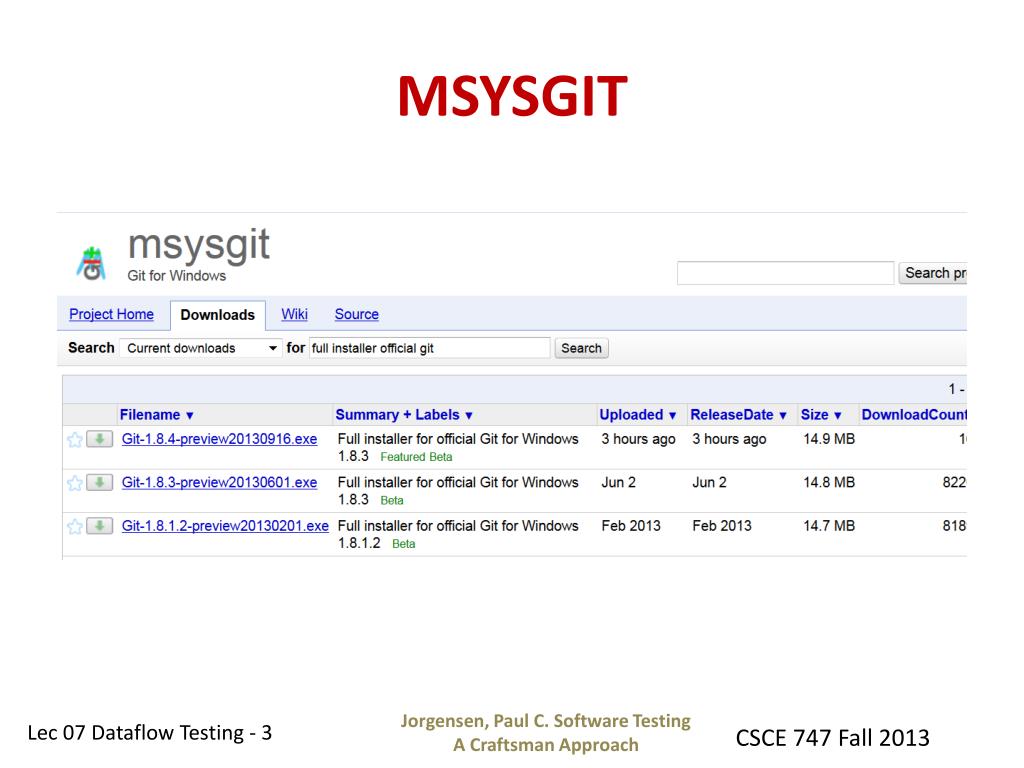Go to the Project Home tab
The height and width of the screenshot is (768, 1024).
click(x=112, y=314)
